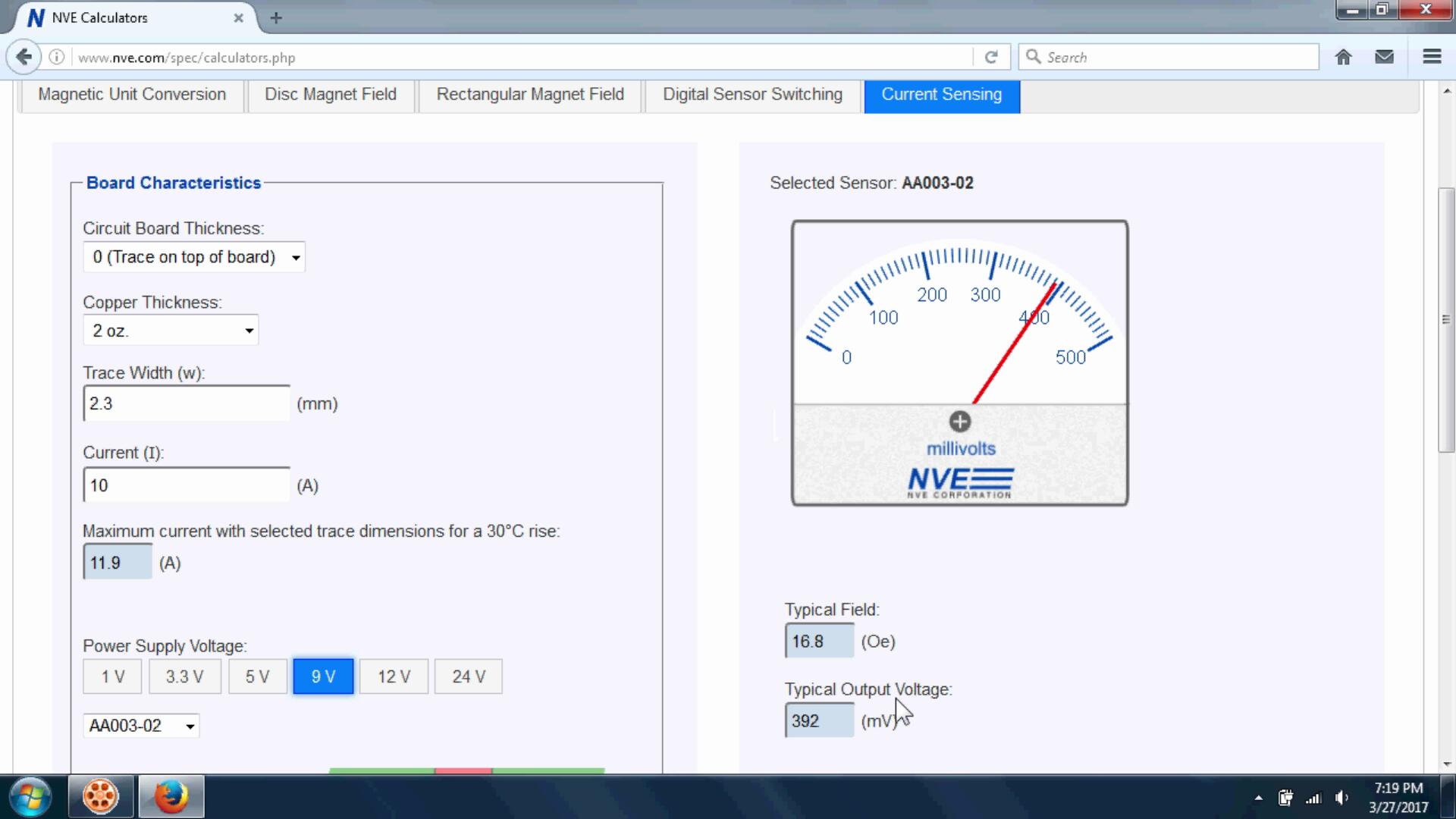The width and height of the screenshot is (1456, 819).
Task: Open the volume speaker tray icon
Action: pyautogui.click(x=1341, y=798)
